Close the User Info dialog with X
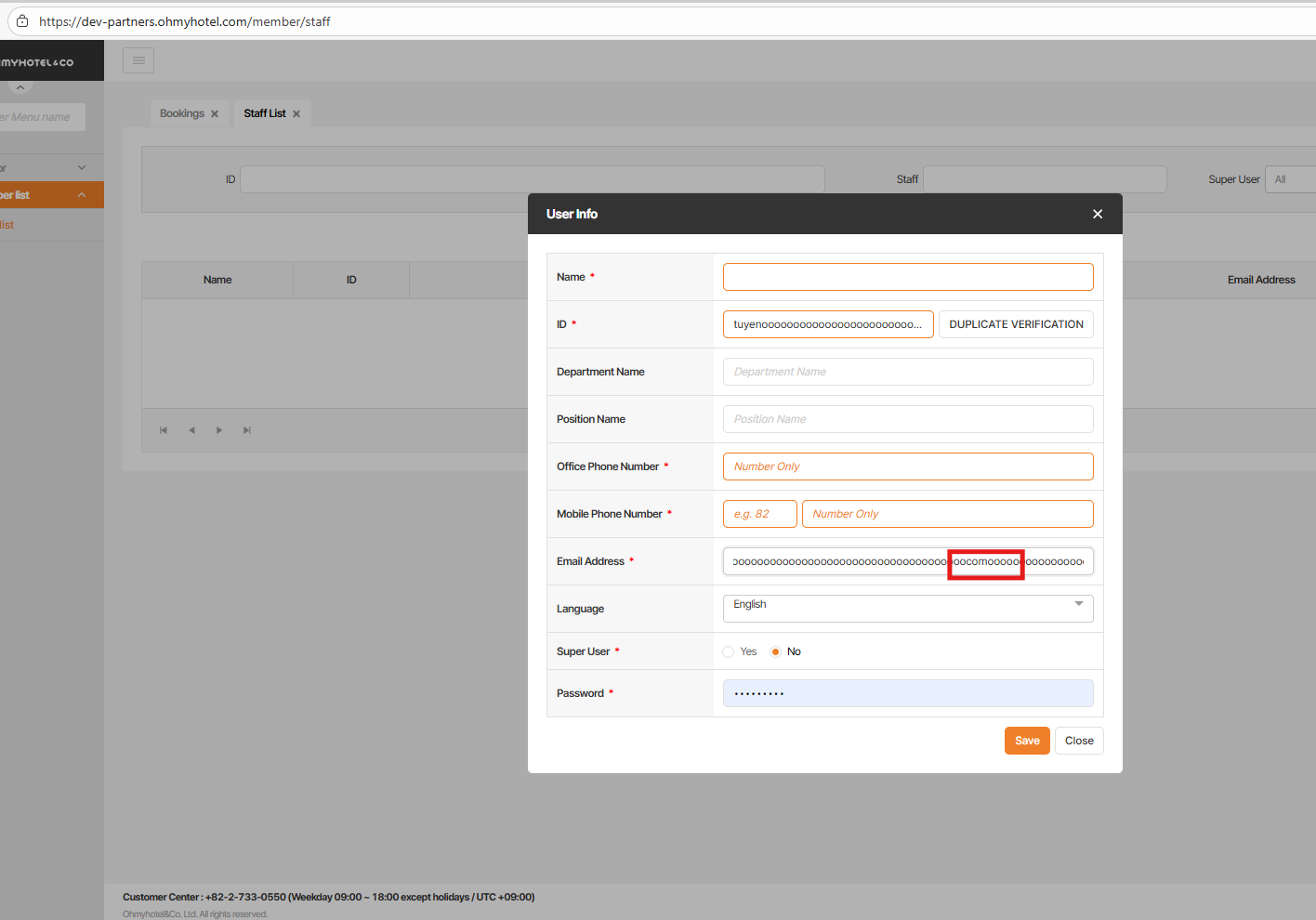This screenshot has width=1316, height=920. click(1098, 214)
